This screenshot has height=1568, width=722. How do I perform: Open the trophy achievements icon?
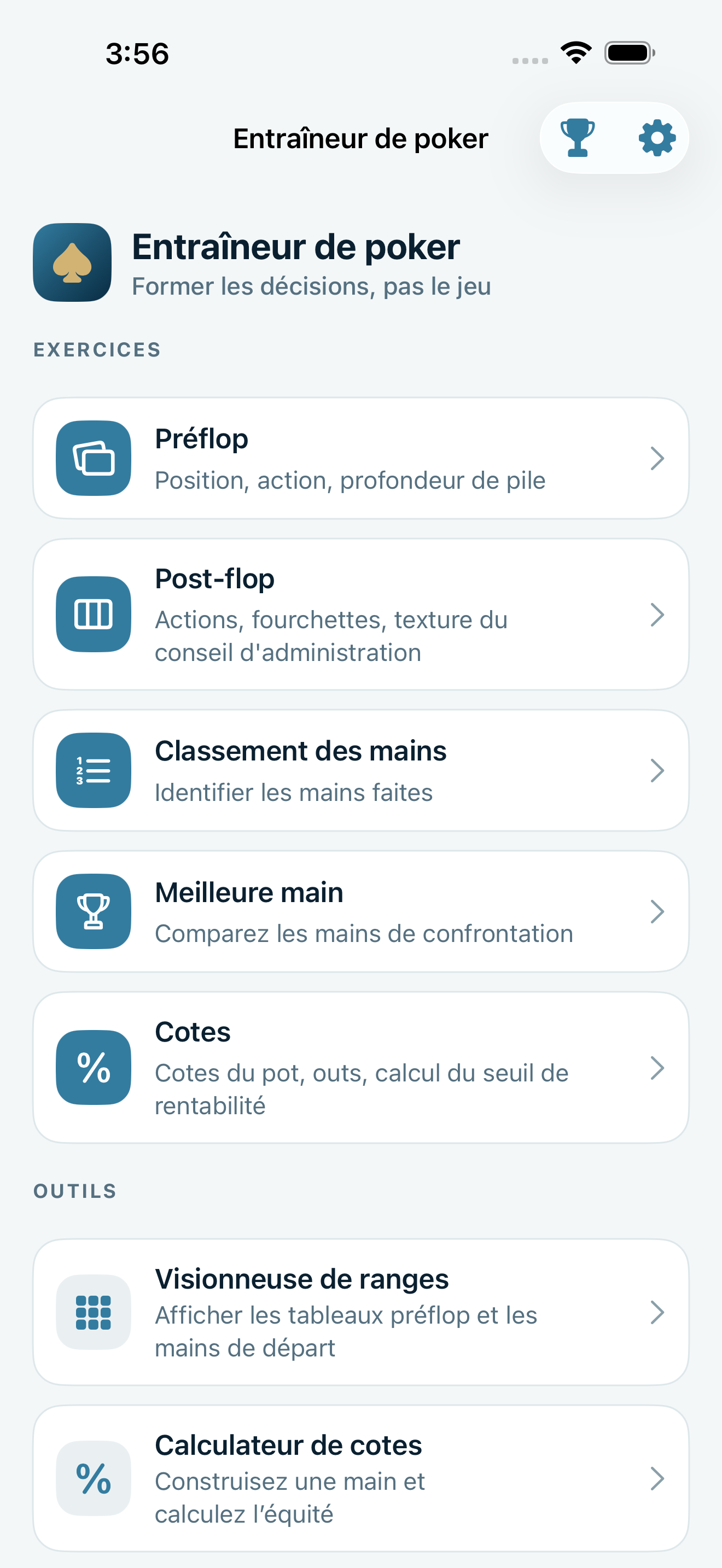(x=577, y=138)
